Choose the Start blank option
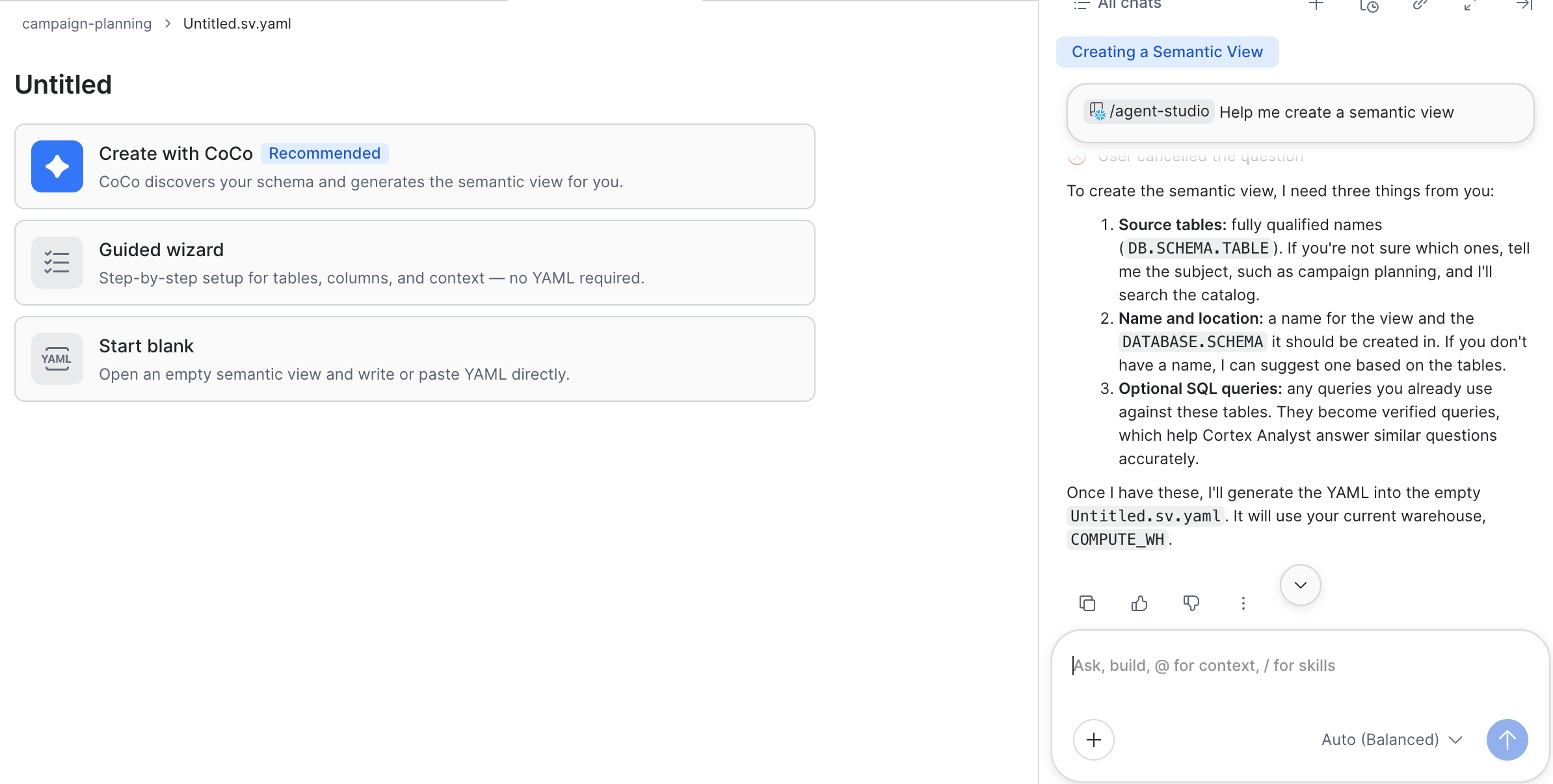 point(415,359)
